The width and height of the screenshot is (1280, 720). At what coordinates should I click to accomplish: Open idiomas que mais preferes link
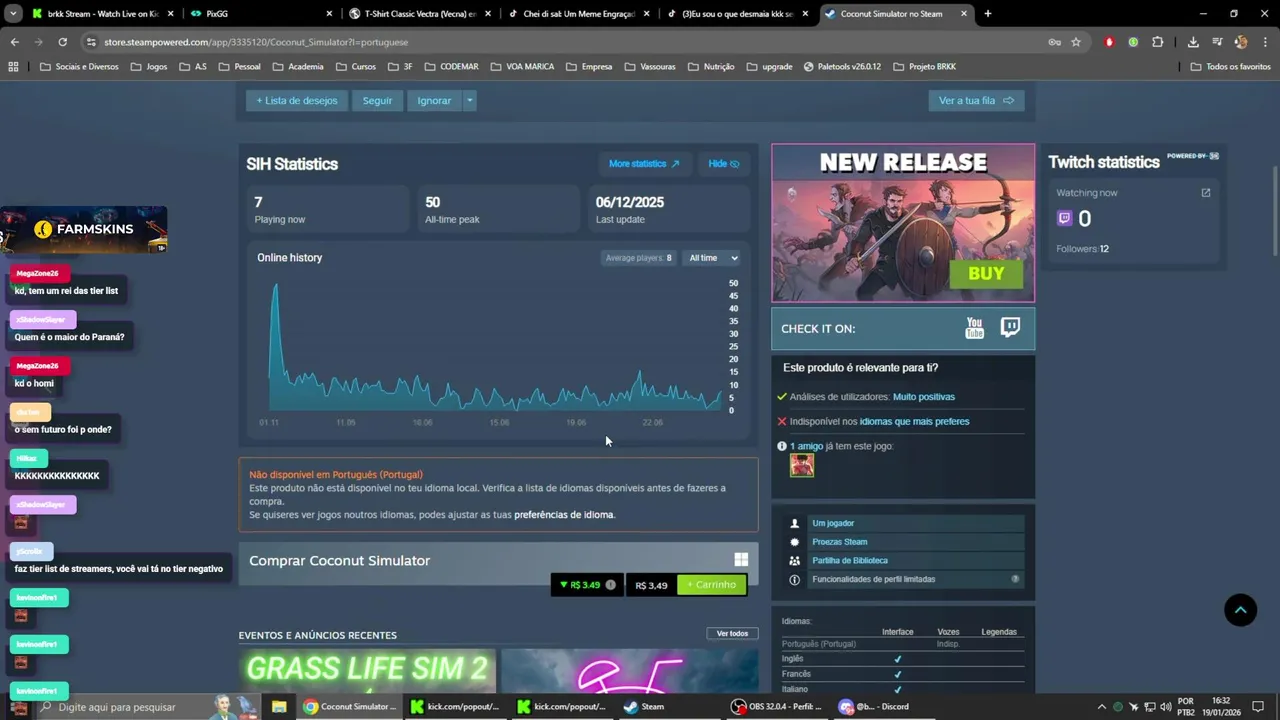pos(914,422)
